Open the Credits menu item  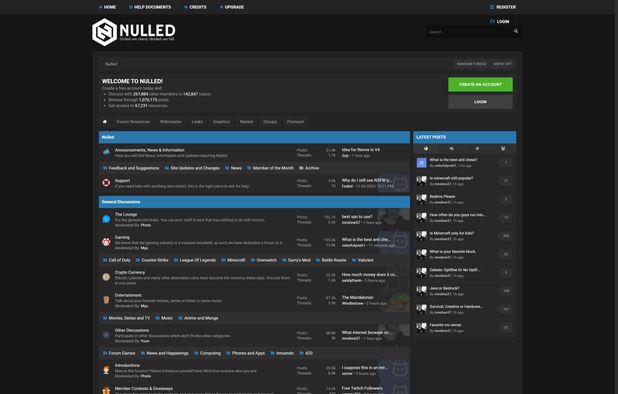(x=195, y=7)
